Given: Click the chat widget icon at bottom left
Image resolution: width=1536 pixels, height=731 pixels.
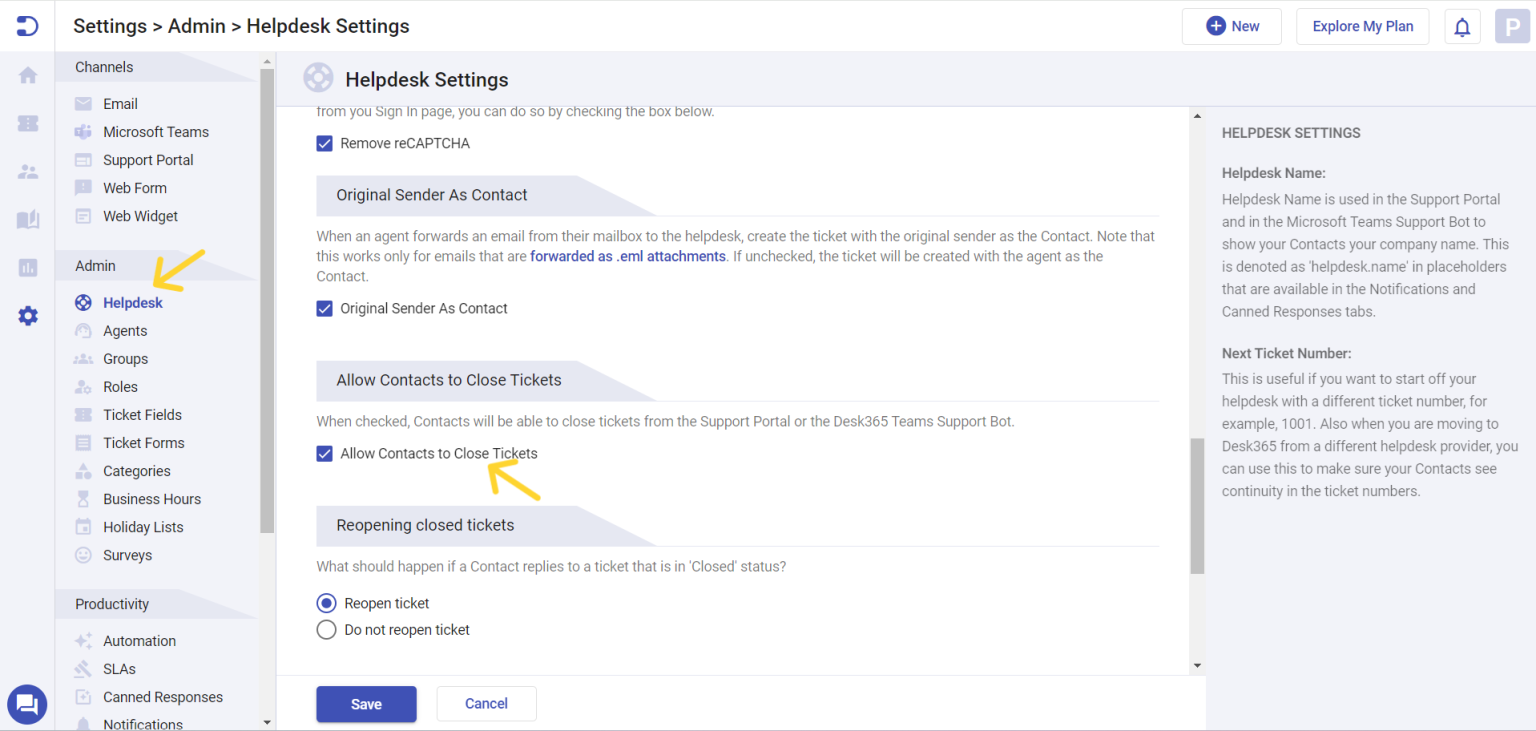Looking at the screenshot, I should pyautogui.click(x=27, y=704).
